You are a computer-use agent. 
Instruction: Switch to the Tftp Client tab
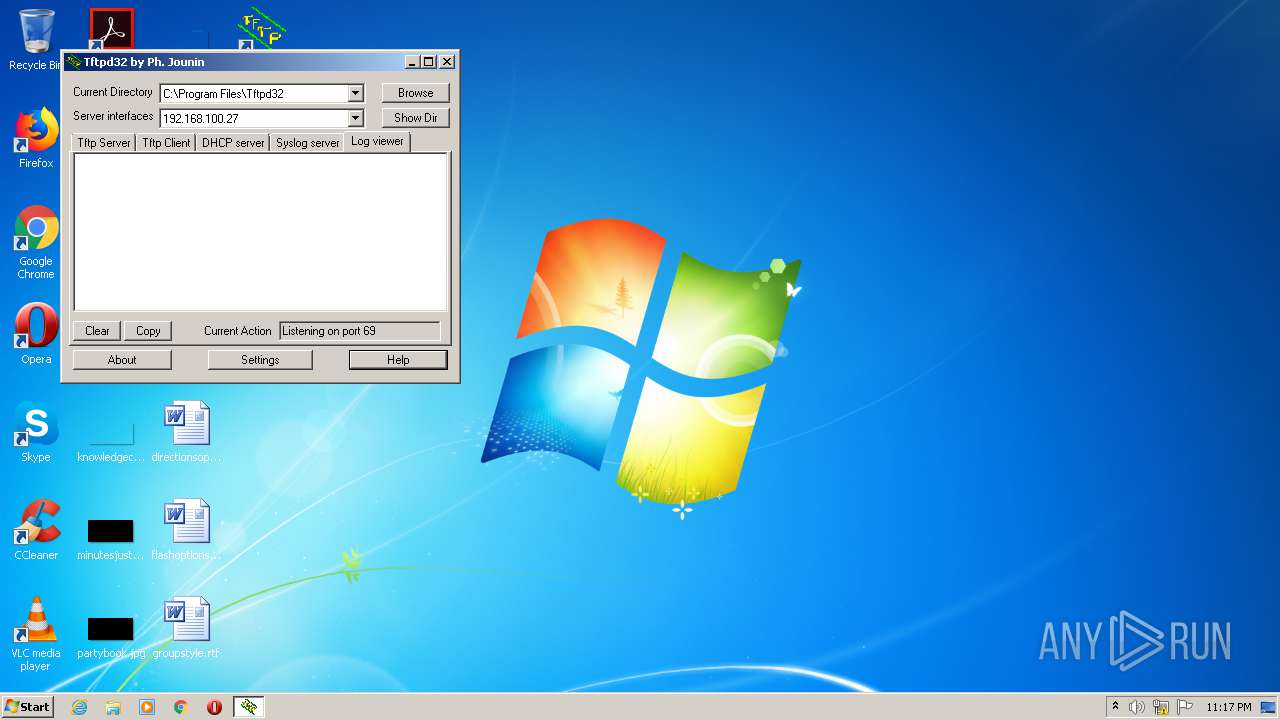point(166,143)
